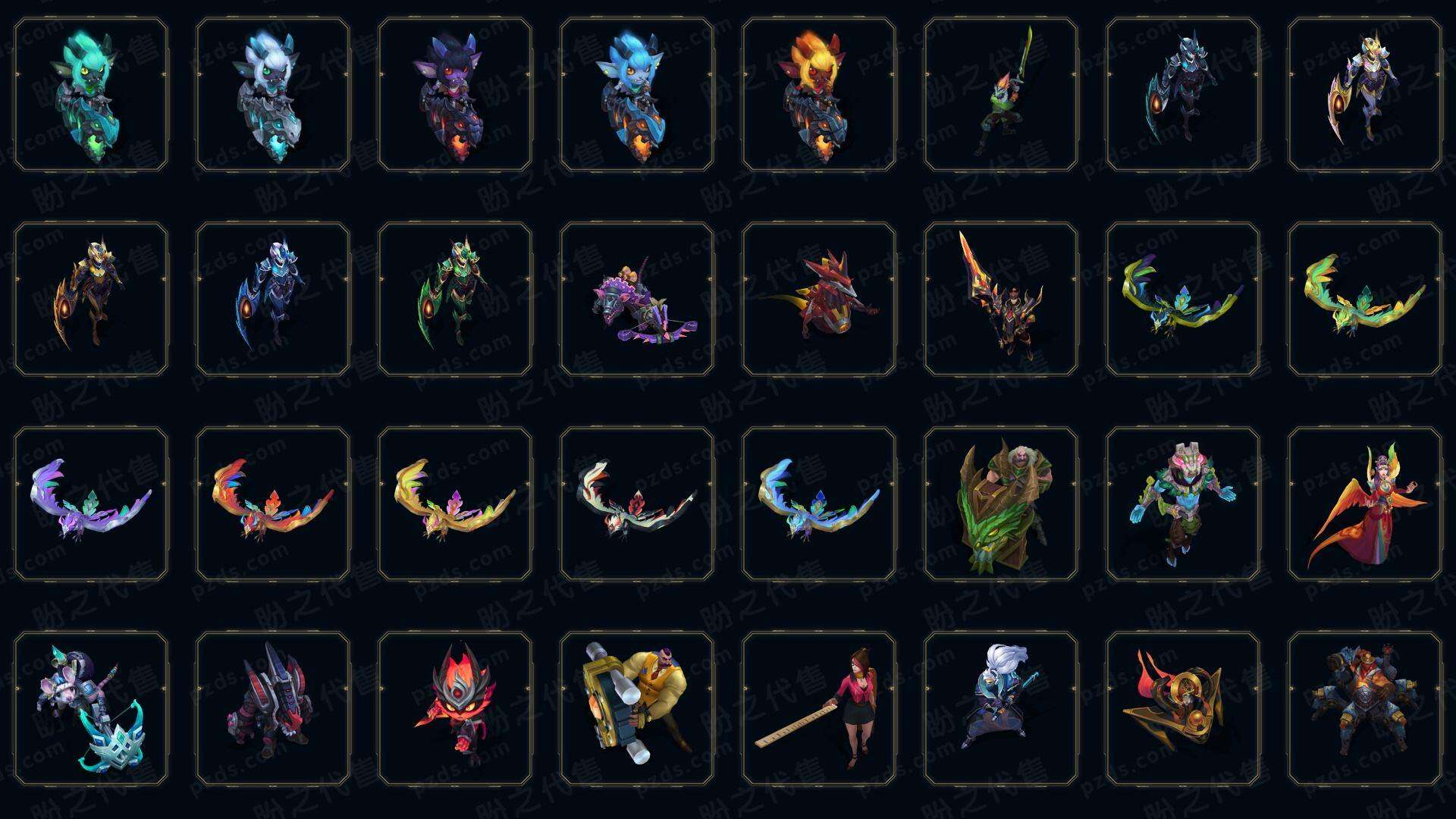Open the green sword-wielding champion tile

pos(1001,95)
